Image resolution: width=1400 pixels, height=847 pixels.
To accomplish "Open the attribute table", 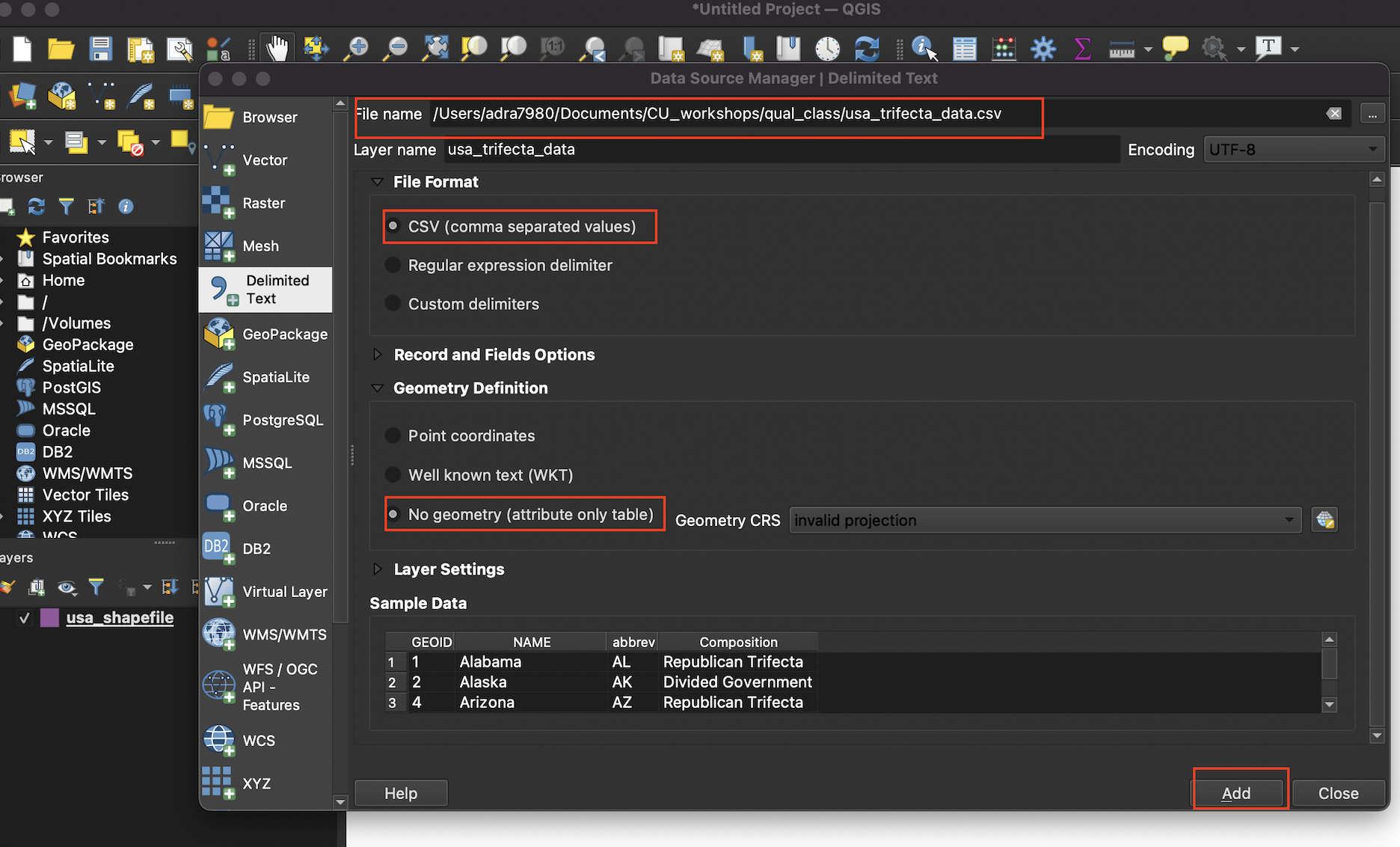I will (x=964, y=48).
